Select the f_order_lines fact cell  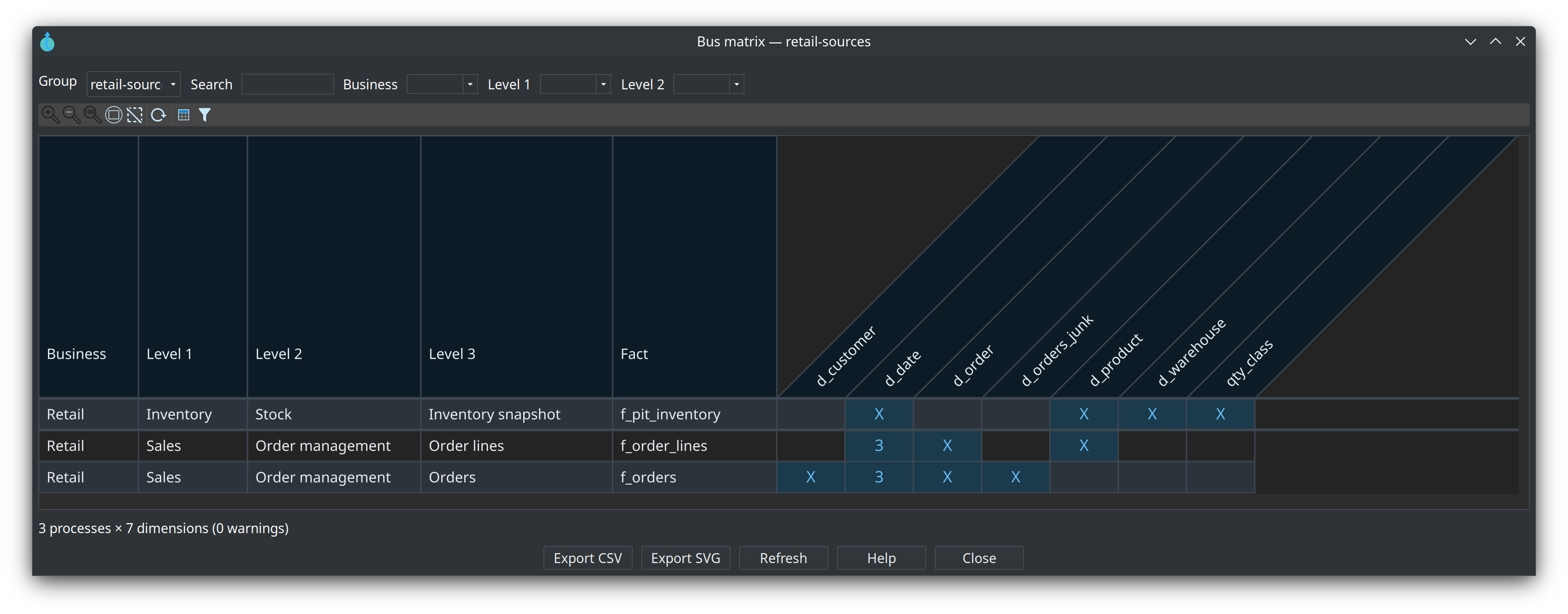tap(694, 445)
